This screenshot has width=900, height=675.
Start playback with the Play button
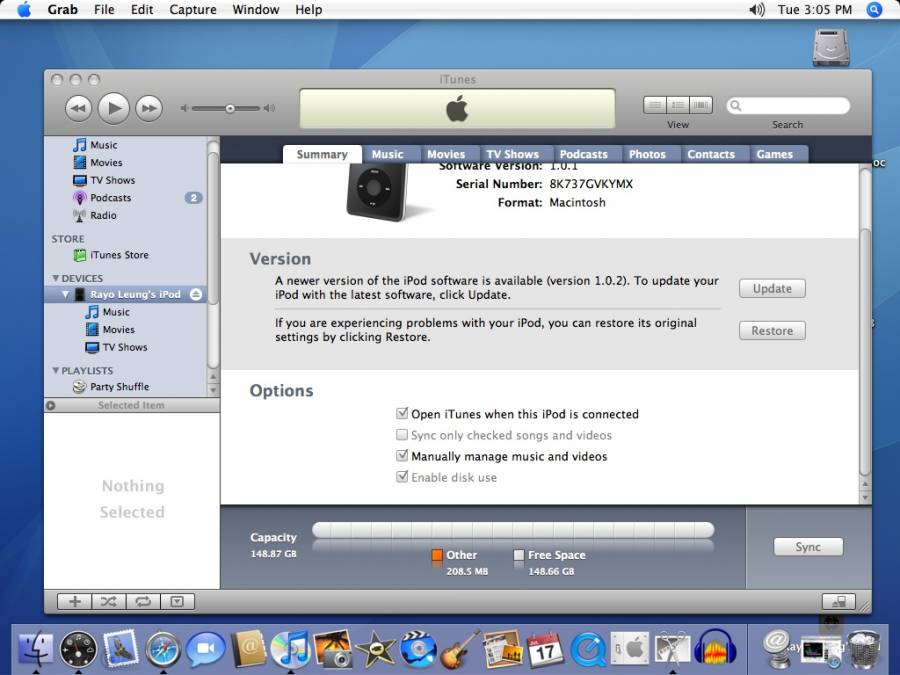114,108
